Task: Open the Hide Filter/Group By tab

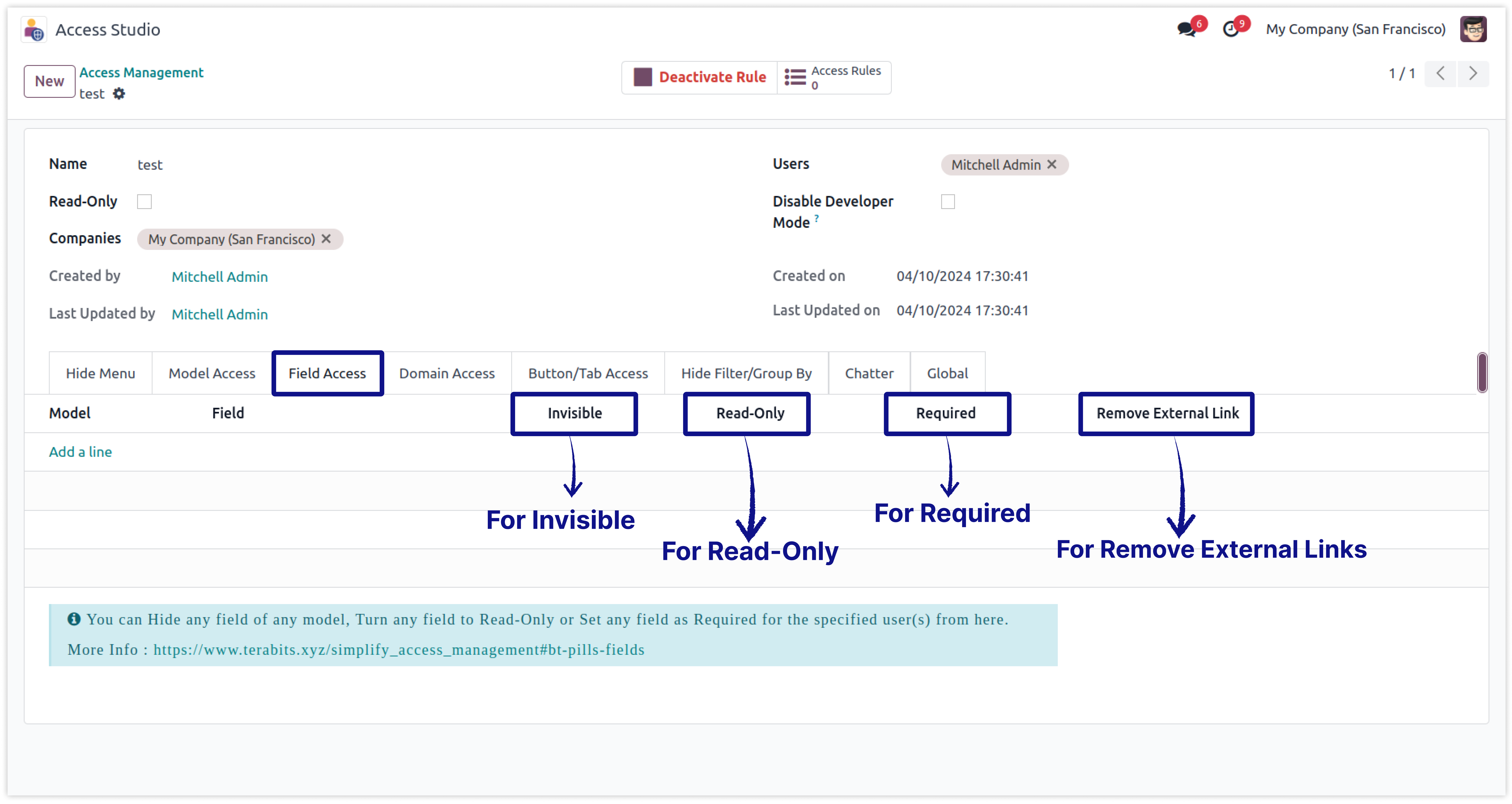Action: (747, 373)
